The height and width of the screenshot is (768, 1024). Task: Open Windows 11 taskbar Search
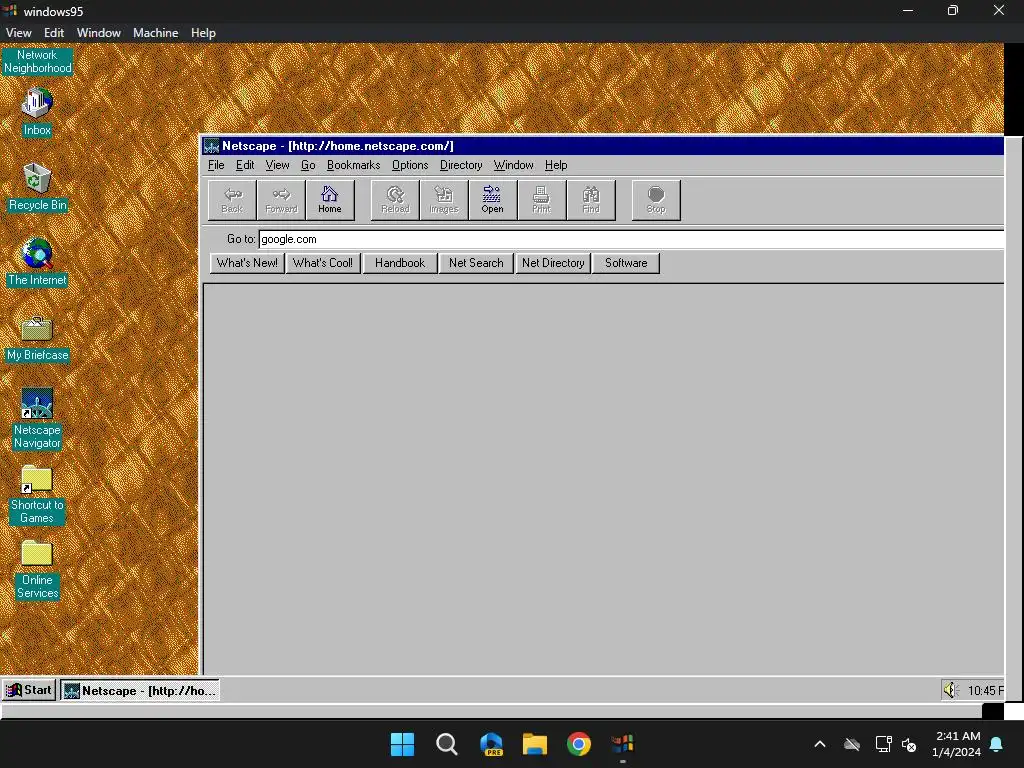[447, 744]
